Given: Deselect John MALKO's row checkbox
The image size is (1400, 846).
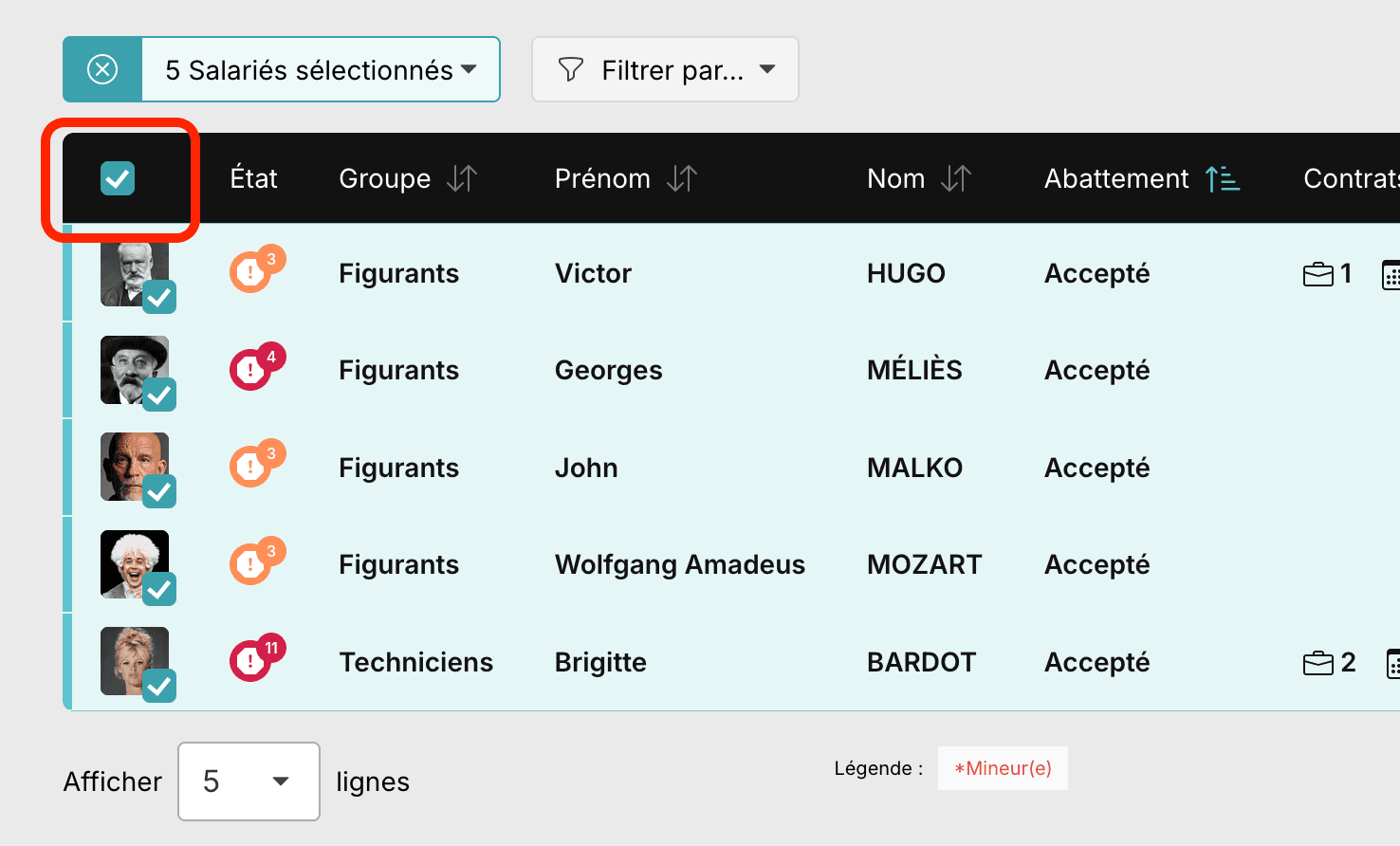Looking at the screenshot, I should [159, 491].
